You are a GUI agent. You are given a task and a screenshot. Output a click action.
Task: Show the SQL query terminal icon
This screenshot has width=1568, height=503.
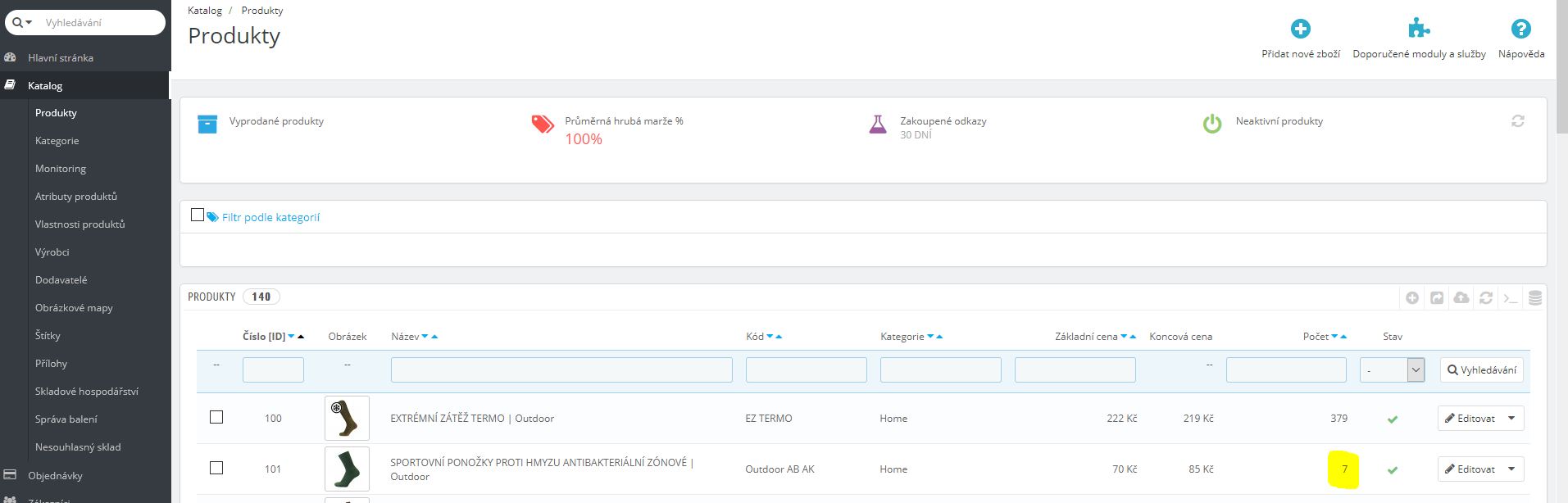click(x=1511, y=298)
